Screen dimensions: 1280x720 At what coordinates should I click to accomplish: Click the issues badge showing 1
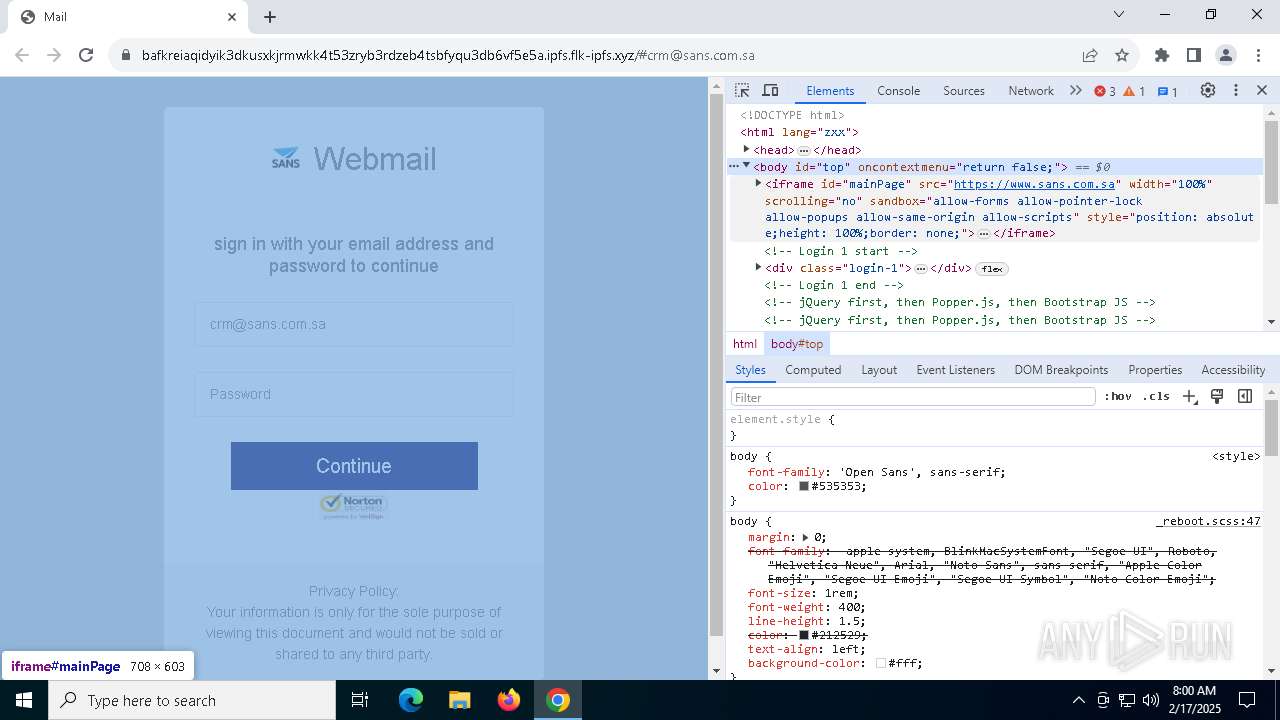click(1167, 91)
